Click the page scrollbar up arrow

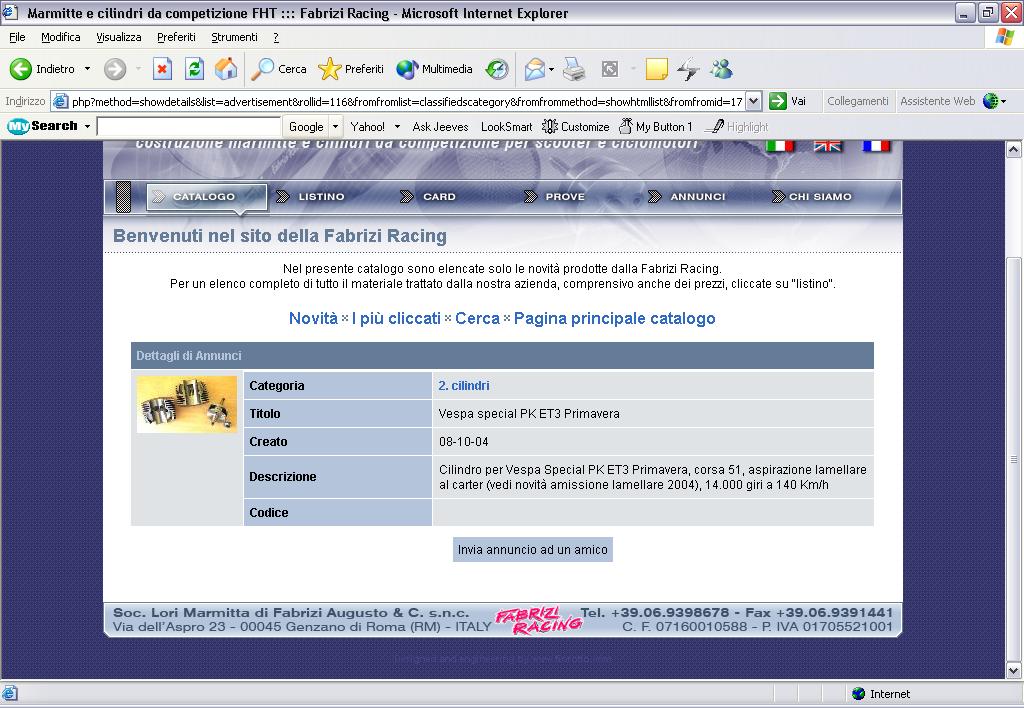coord(1014,150)
